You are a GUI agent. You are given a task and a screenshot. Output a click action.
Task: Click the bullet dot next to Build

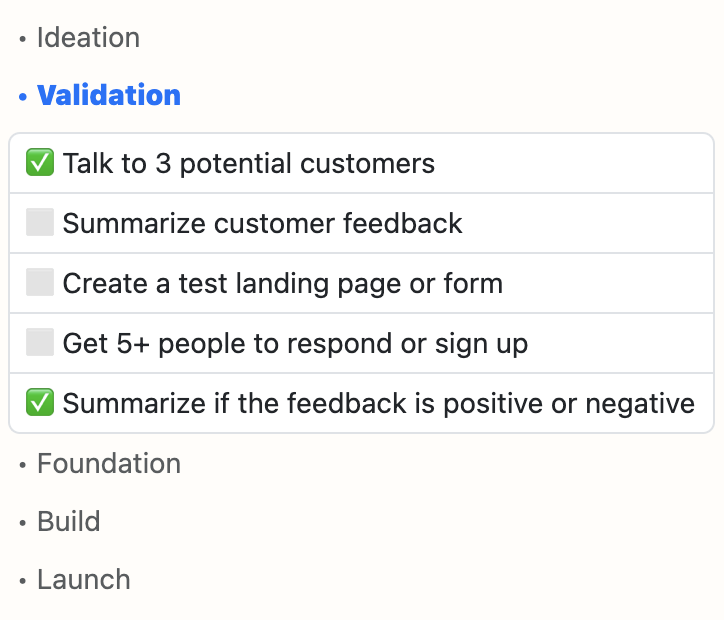click(x=23, y=524)
